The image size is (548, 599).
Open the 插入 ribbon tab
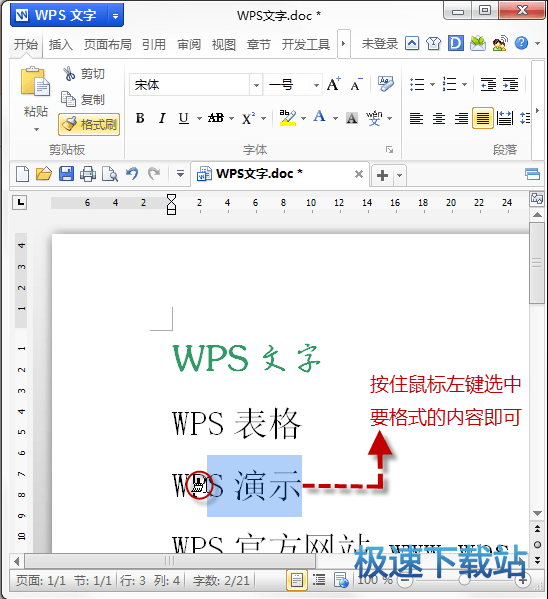pos(61,45)
